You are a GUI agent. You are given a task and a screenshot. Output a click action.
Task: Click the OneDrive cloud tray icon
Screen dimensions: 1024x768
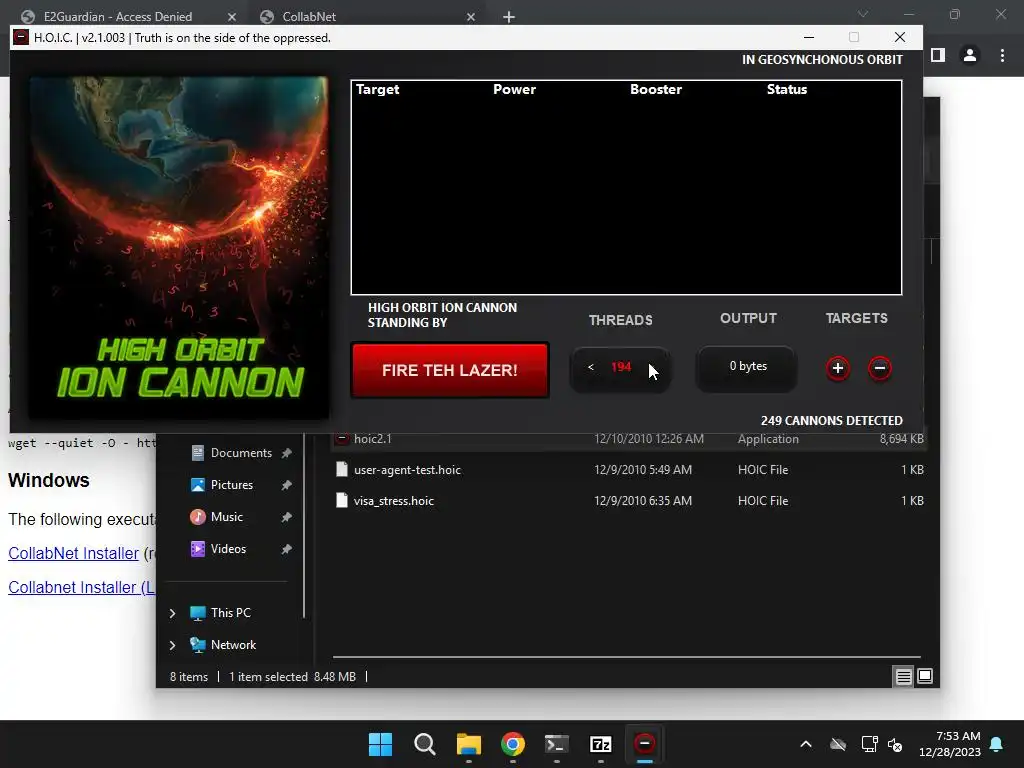coord(838,744)
